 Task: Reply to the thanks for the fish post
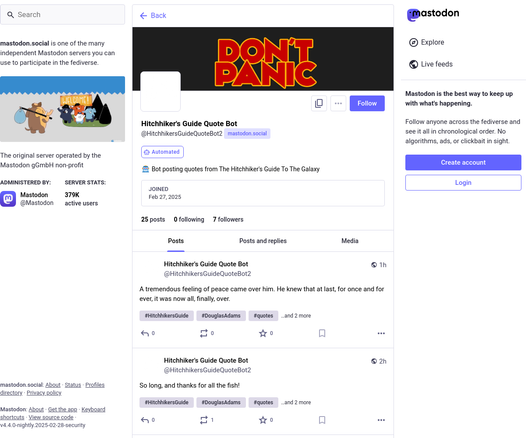pos(145,420)
